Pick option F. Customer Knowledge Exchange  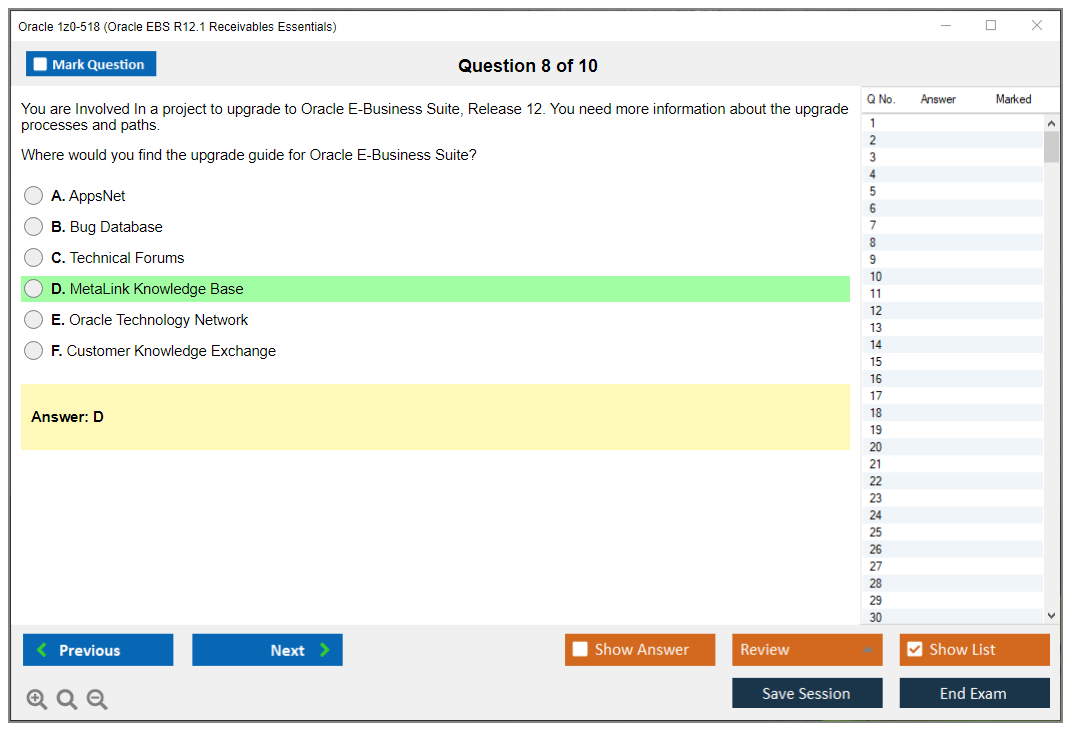coord(34,351)
